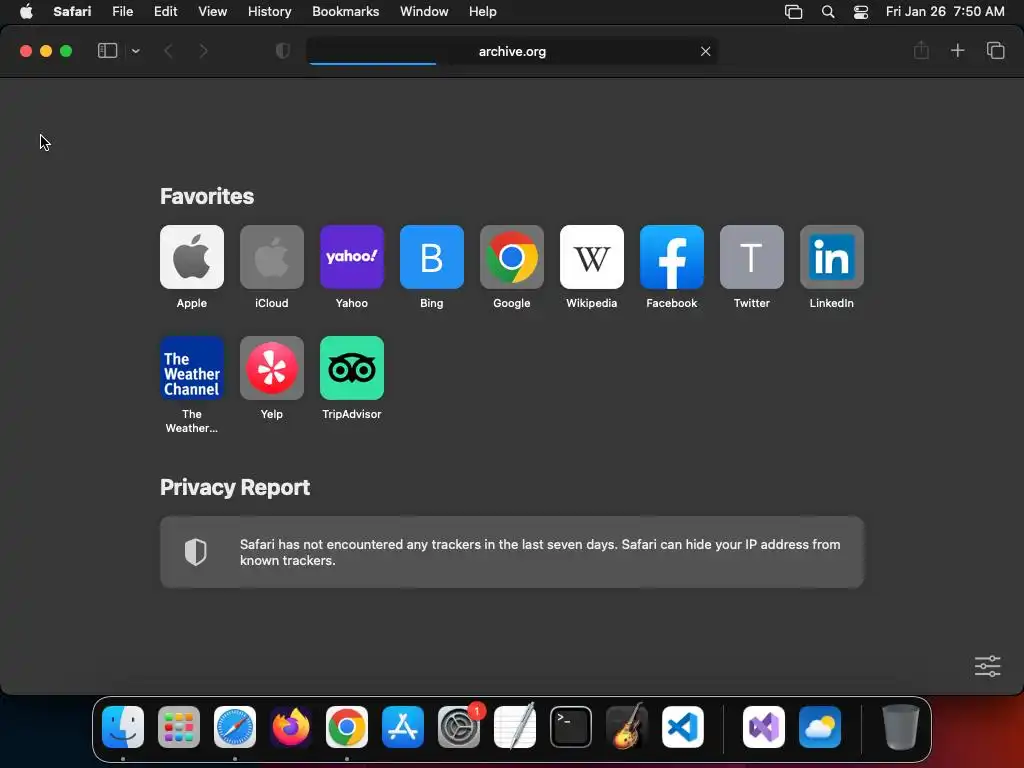The image size is (1024, 768).
Task: Click the date and time in menu bar
Action: pos(945,12)
